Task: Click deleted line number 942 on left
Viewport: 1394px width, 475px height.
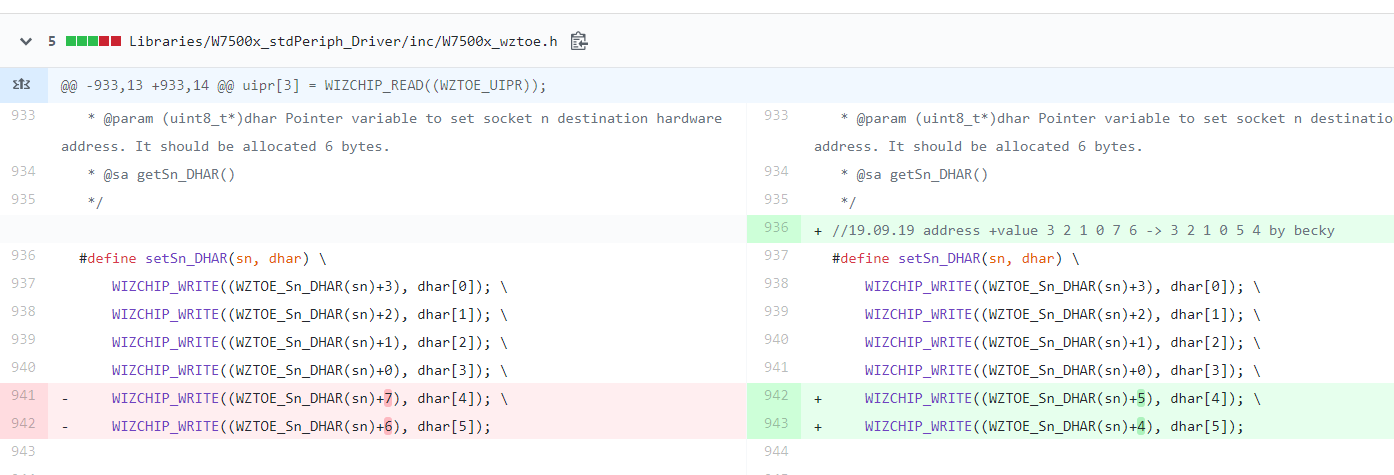Action: 22,424
